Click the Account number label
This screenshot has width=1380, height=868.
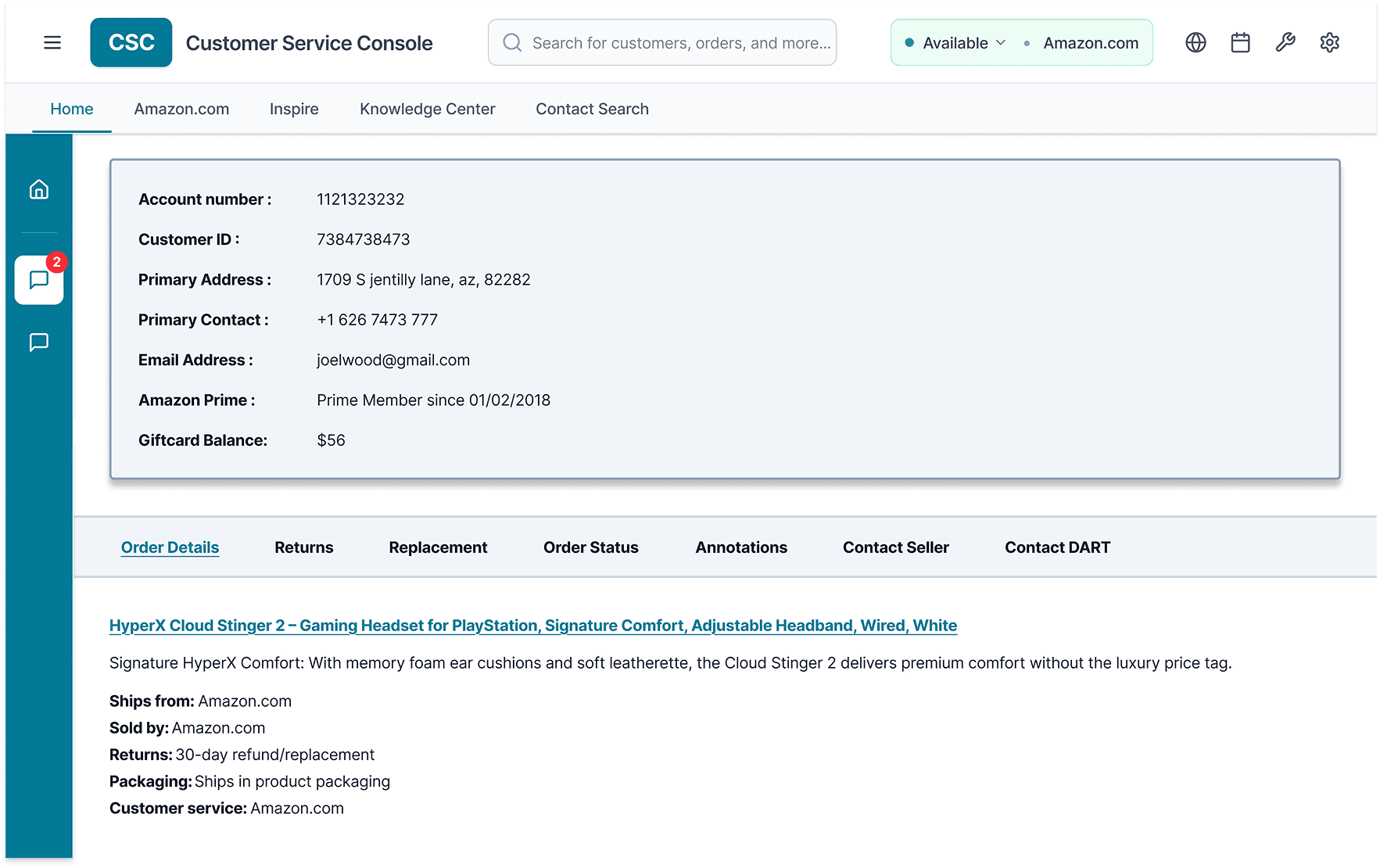[205, 199]
